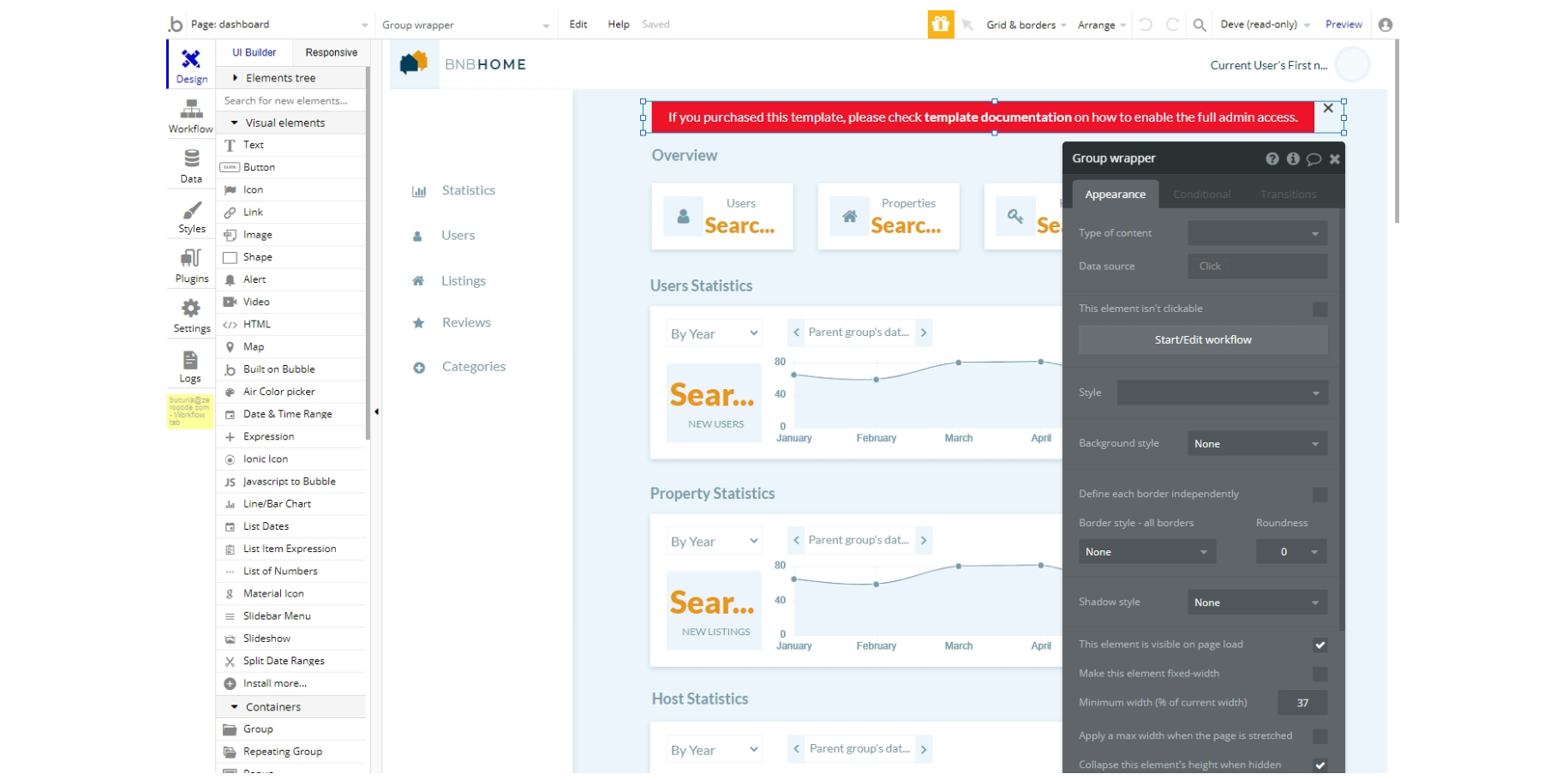
Task: Close the Group wrapper property editor
Action: click(1334, 159)
